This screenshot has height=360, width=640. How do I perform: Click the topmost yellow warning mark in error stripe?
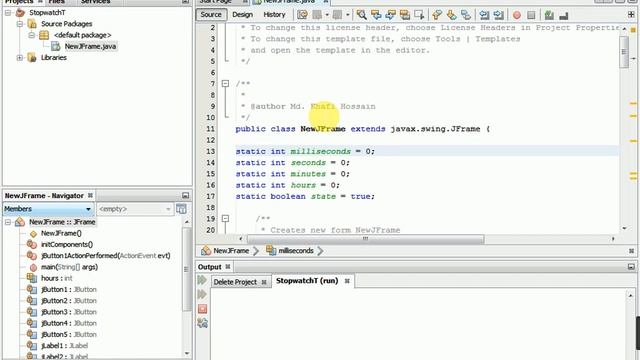click(x=633, y=104)
